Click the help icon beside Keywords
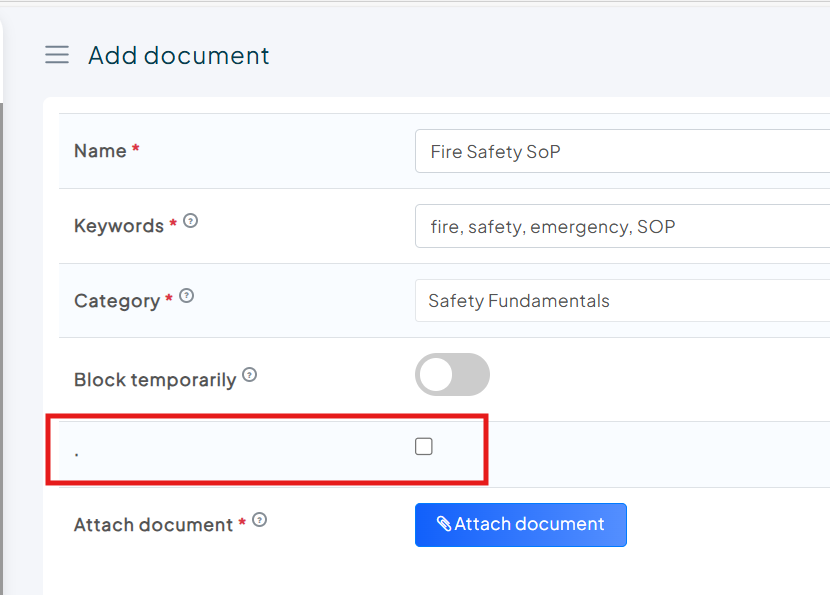Screen dimensions: 830x595 190,221
